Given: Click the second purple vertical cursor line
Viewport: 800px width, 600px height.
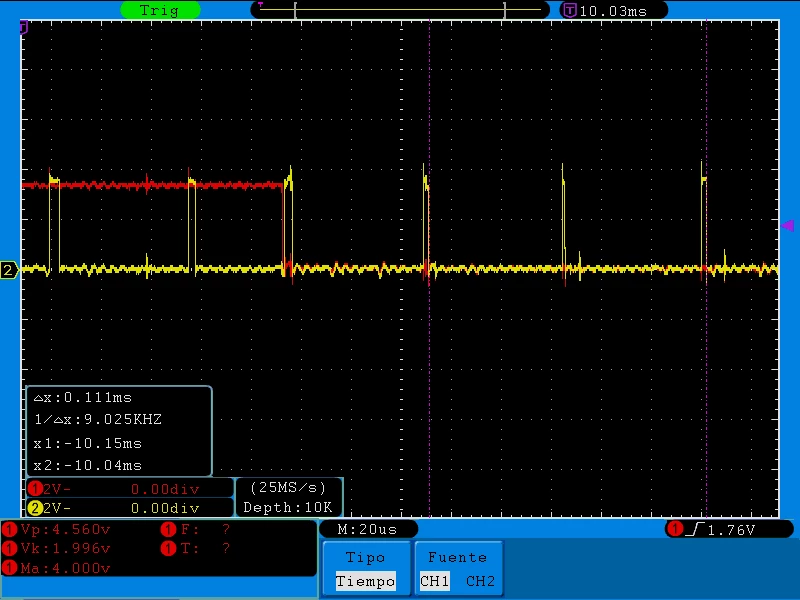Looking at the screenshot, I should (707, 269).
